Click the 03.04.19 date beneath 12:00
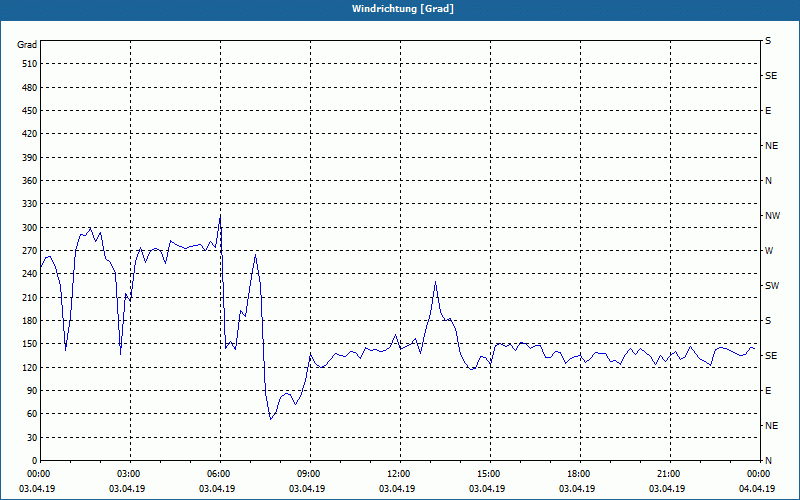Viewport: 800px width, 500px height. (397, 489)
